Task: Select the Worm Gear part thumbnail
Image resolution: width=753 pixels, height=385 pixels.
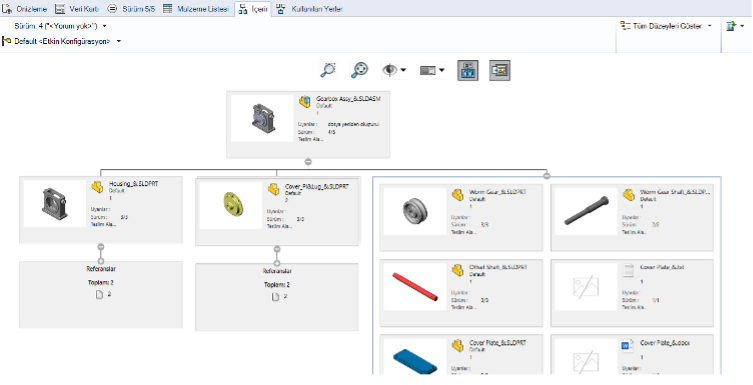Action: tap(415, 211)
